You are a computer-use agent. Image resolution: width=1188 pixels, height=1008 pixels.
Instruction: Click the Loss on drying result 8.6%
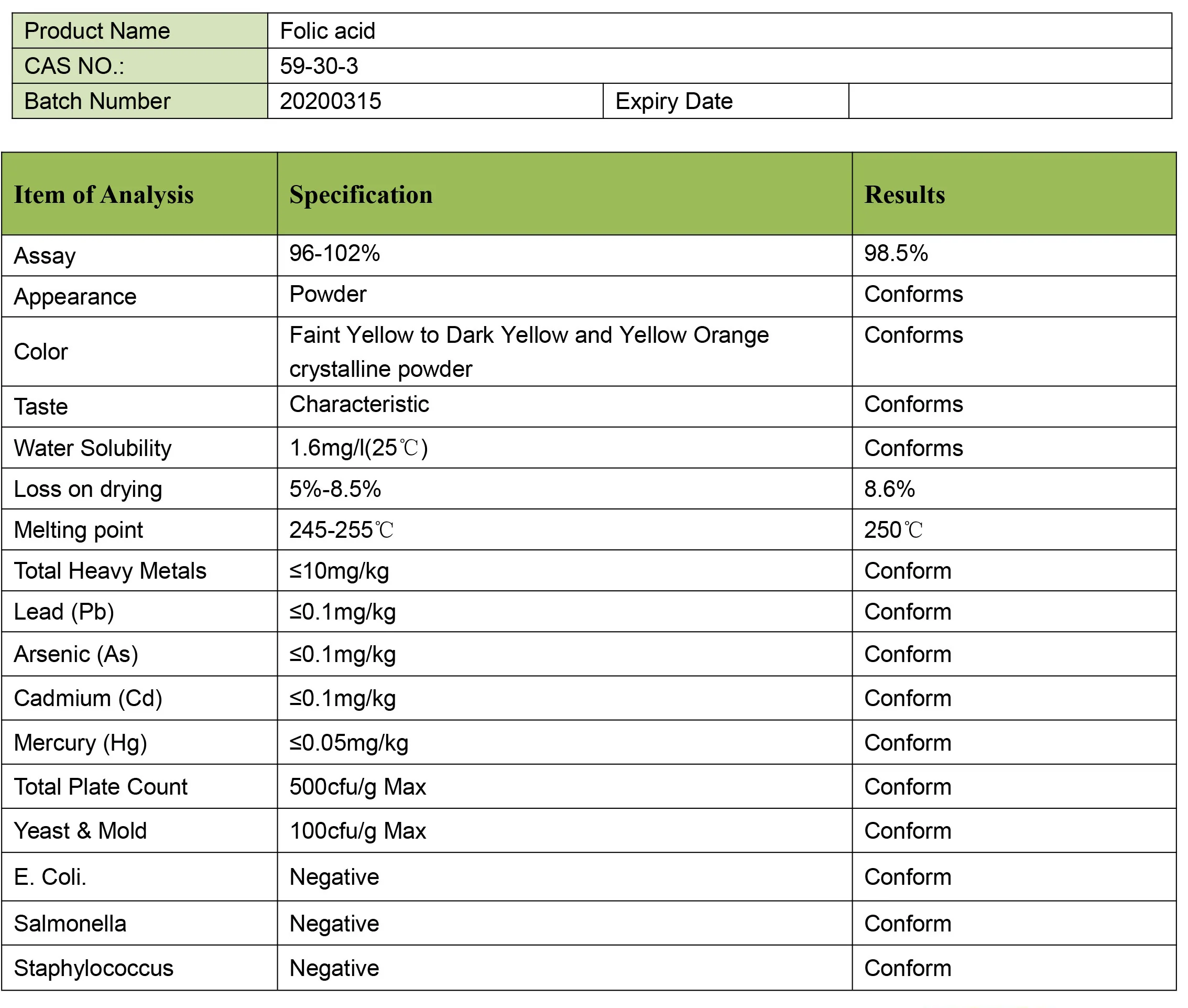889,489
